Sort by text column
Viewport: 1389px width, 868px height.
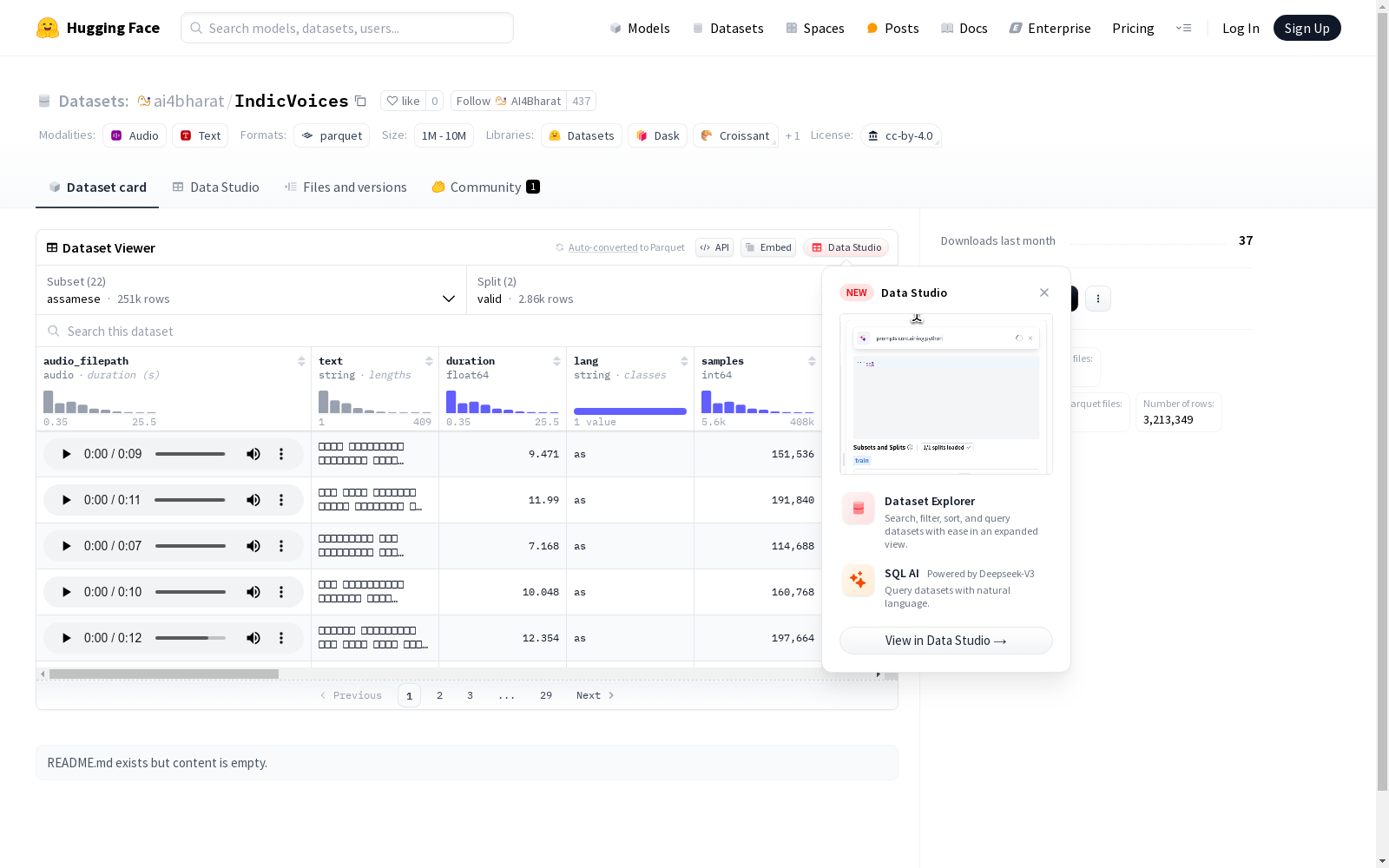pos(429,361)
